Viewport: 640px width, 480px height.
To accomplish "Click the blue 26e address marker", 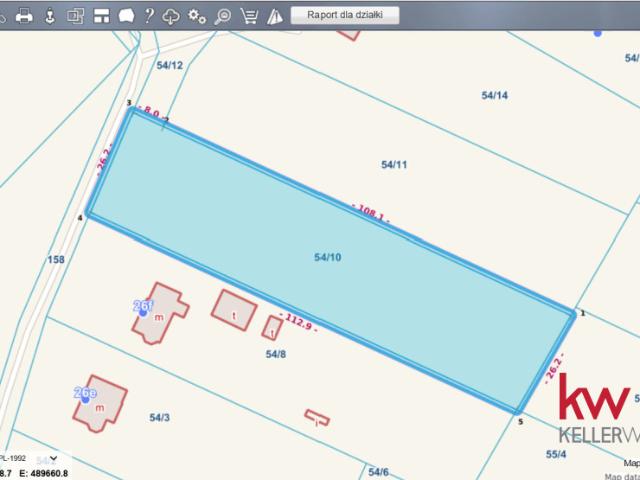I will [x=85, y=394].
